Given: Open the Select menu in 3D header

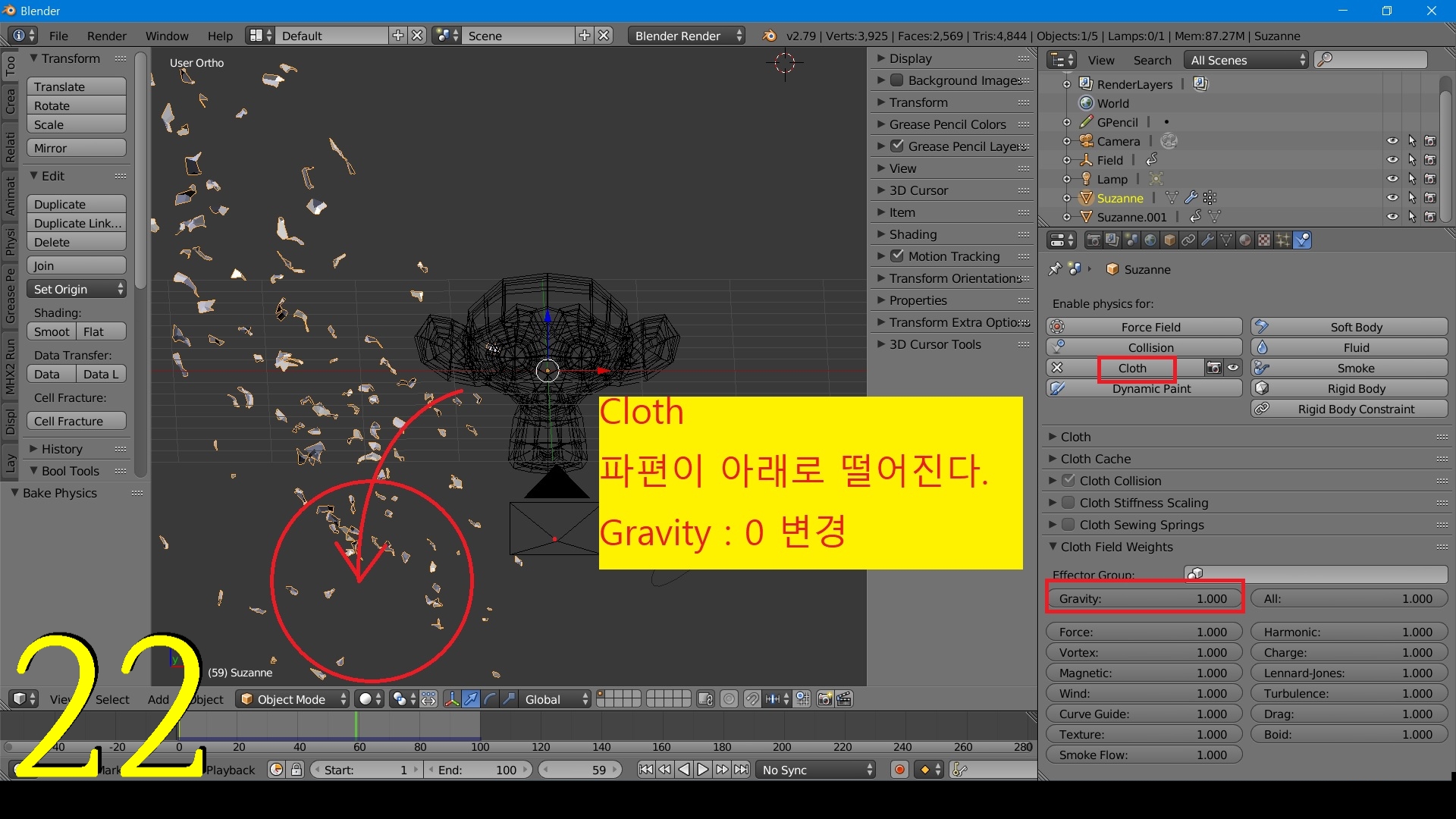Looking at the screenshot, I should click(x=112, y=699).
